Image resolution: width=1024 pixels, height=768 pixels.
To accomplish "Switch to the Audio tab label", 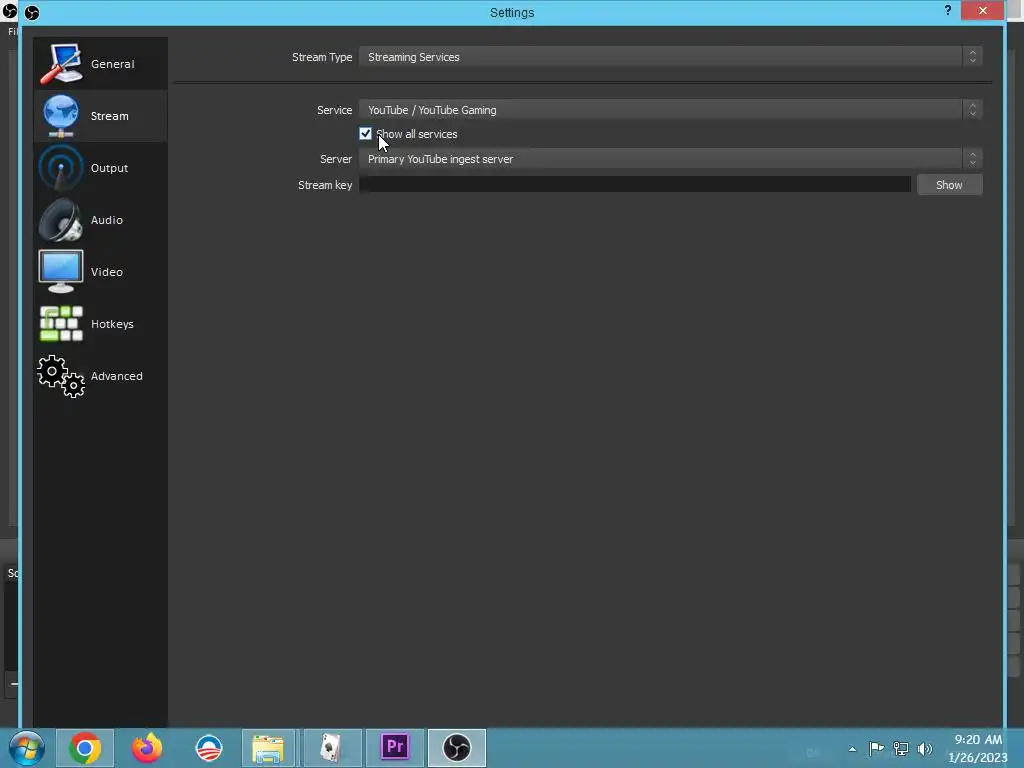I will 106,220.
